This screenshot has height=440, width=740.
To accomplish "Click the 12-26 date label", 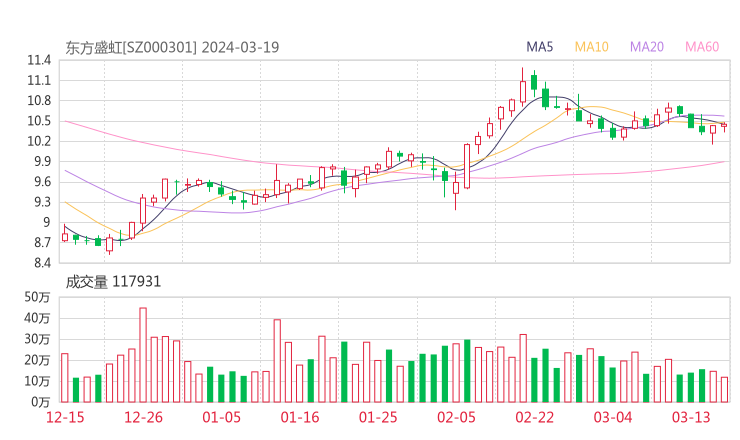I will (x=143, y=417).
